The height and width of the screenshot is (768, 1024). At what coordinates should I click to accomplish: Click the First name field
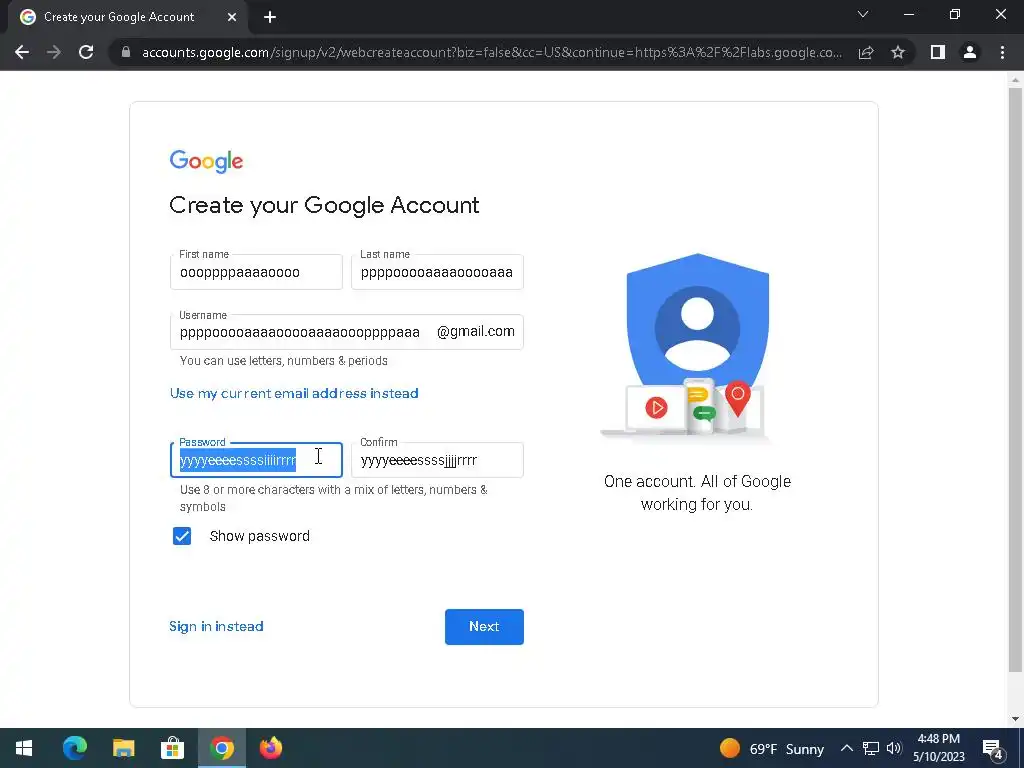[256, 272]
